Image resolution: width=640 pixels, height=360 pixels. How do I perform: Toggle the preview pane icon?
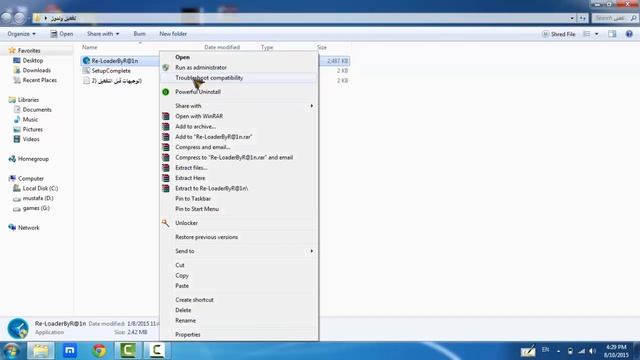tap(612, 34)
